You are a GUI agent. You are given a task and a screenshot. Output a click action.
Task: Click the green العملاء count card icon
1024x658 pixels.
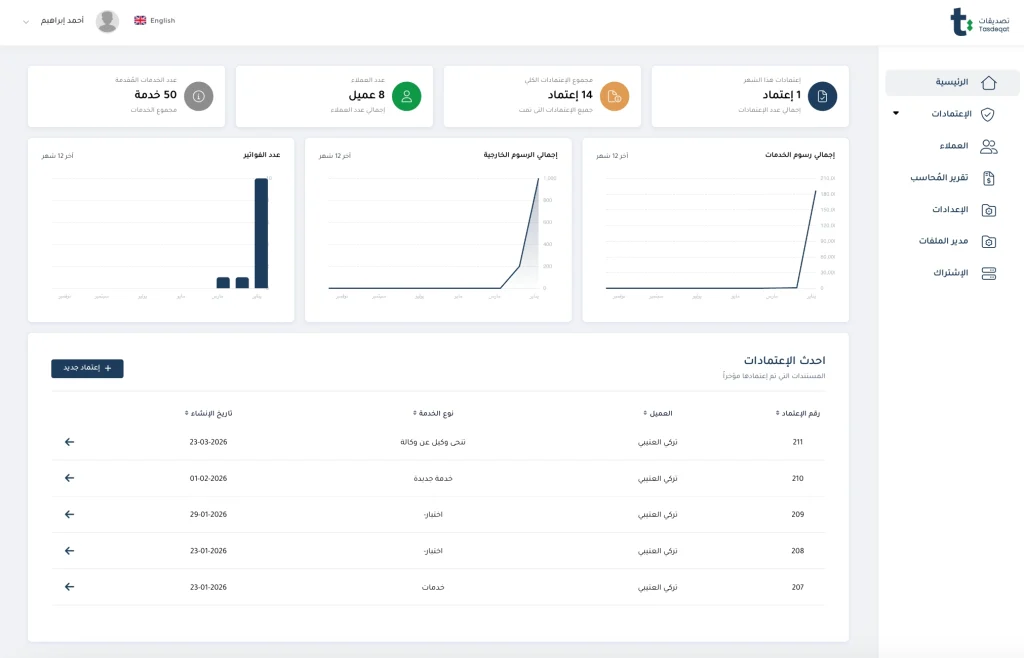click(x=407, y=96)
